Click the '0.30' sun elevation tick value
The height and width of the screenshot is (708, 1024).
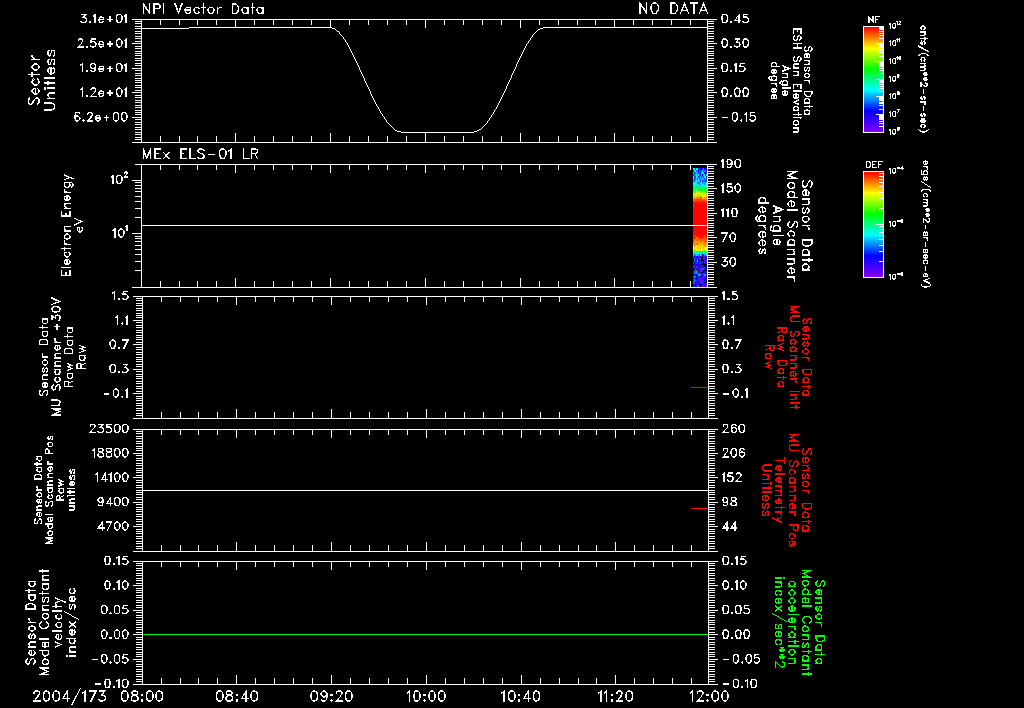coord(735,43)
